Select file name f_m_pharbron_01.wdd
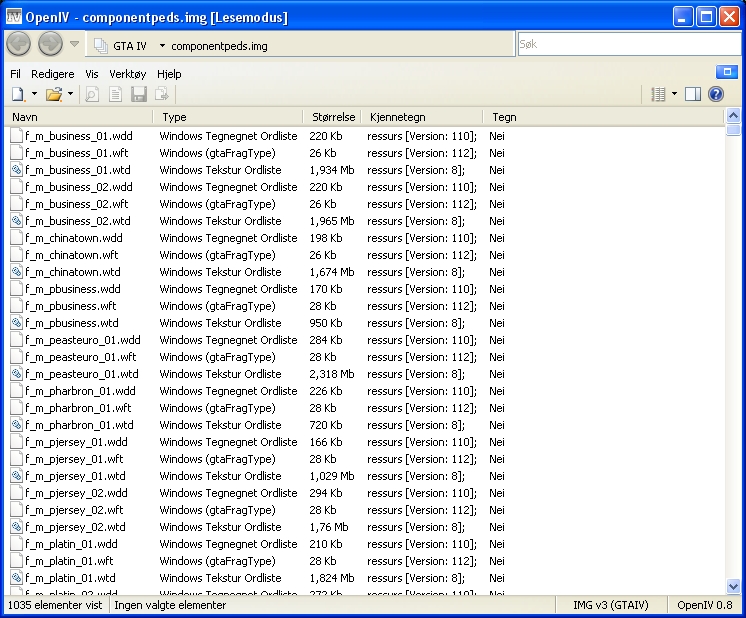 [x=80, y=391]
